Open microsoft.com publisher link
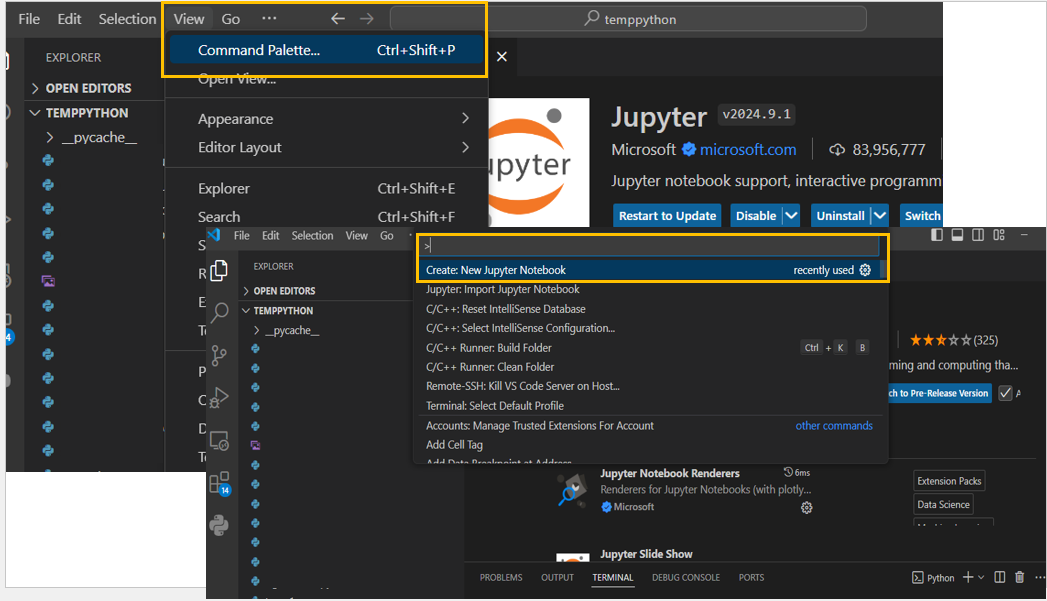The image size is (1047, 601). tap(747, 150)
